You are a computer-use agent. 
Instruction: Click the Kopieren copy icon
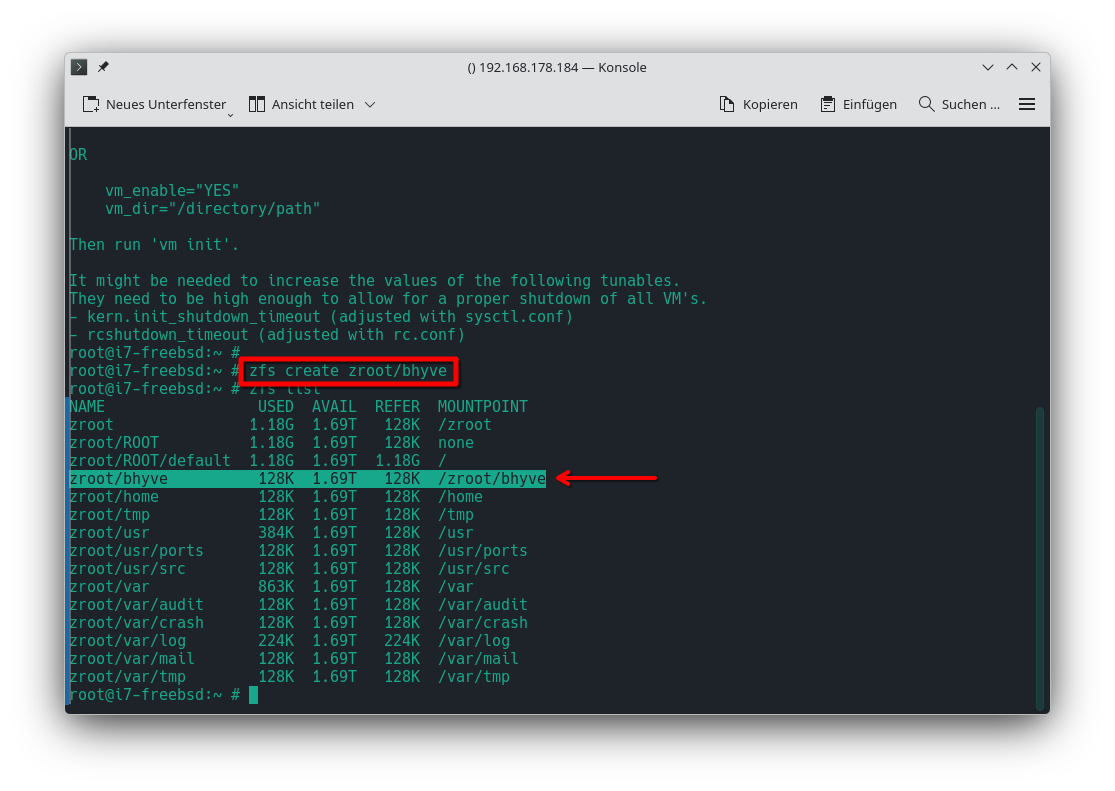(x=727, y=104)
